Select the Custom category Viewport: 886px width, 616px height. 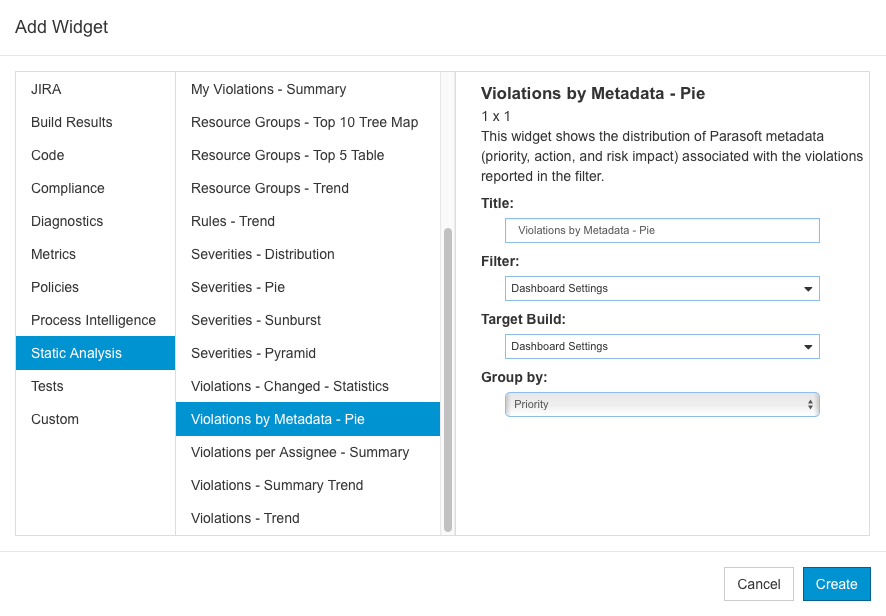tap(95, 419)
